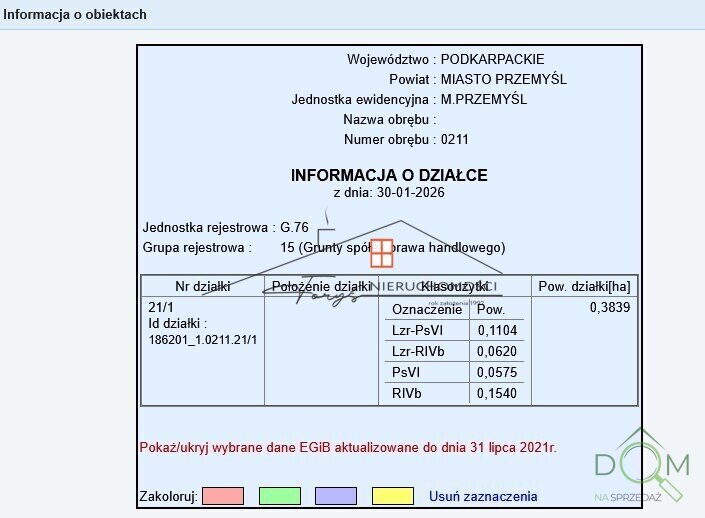The height and width of the screenshot is (518, 705).
Task: Select the yellow highlight color swatch
Action: click(x=392, y=496)
